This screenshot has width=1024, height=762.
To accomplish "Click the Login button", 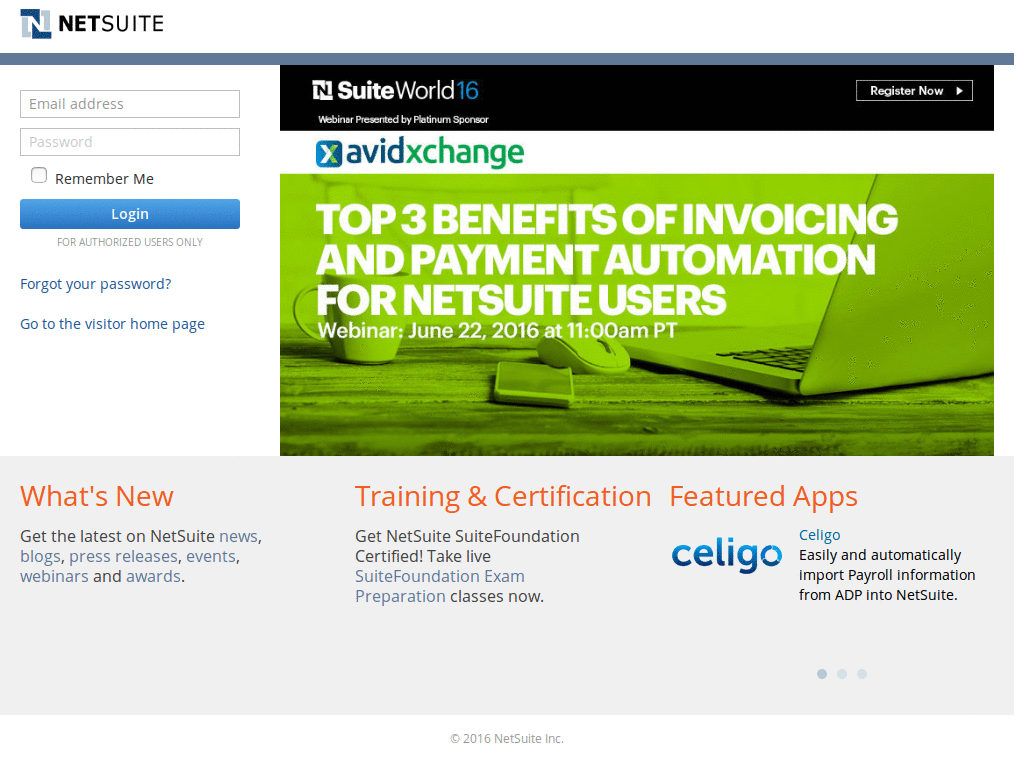I will point(129,213).
